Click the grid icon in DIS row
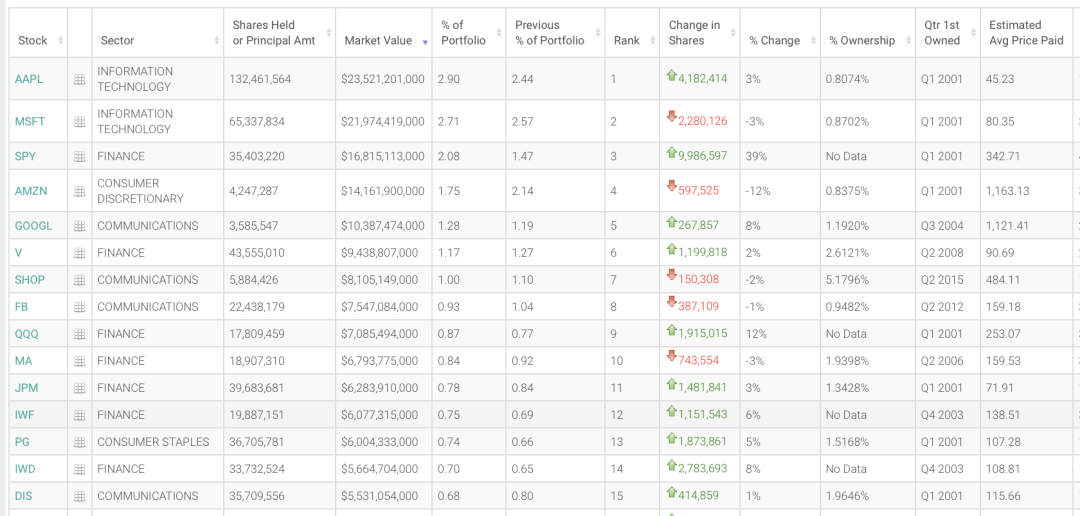 [80, 496]
